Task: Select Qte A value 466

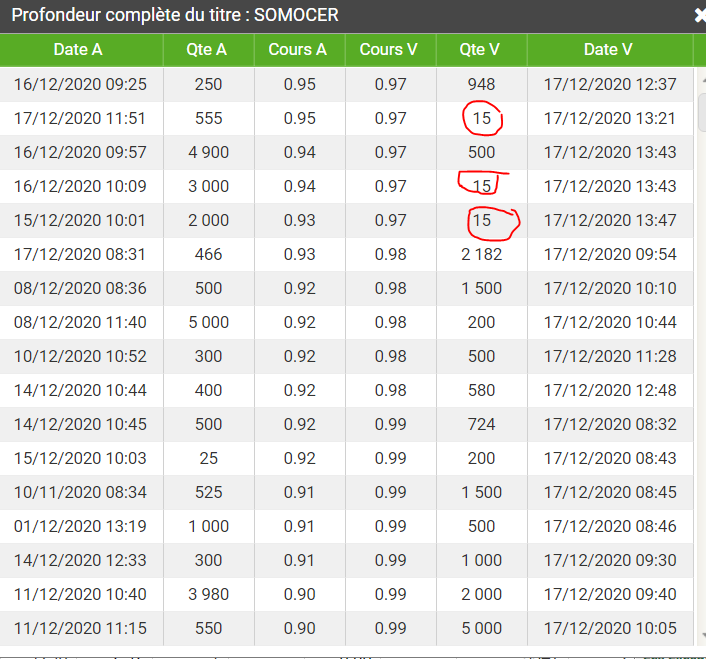Action: 208,254
